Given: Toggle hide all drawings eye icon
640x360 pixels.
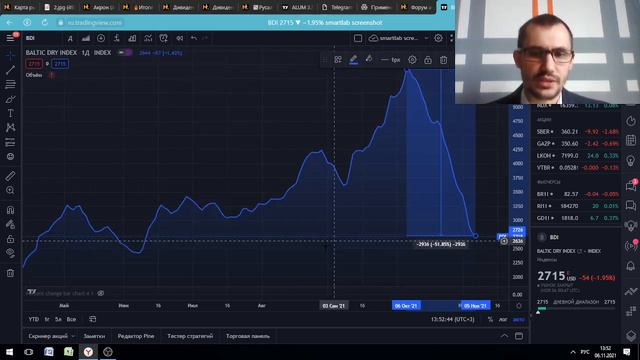Looking at the screenshot, I should pyautogui.click(x=10, y=253).
